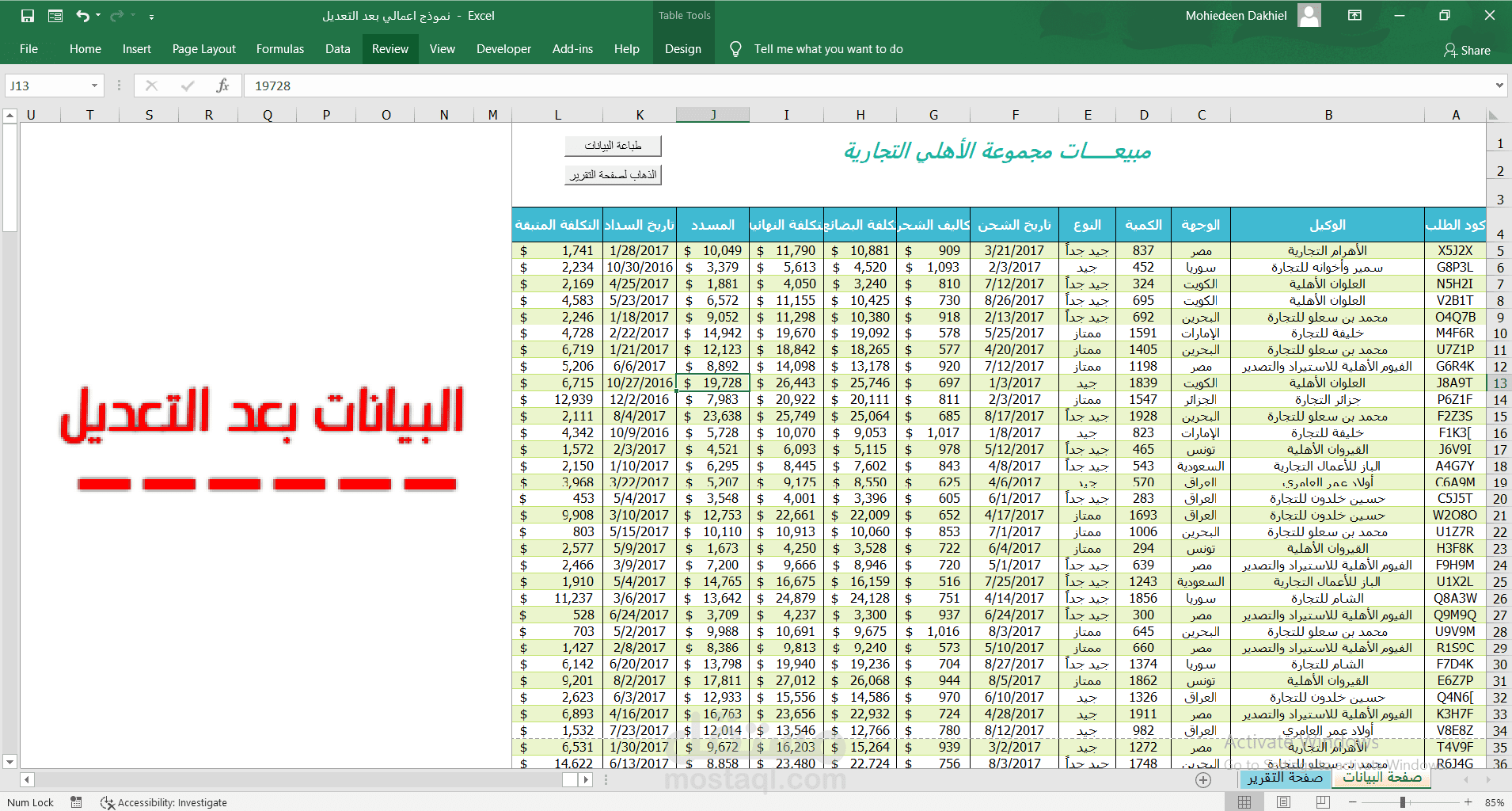The image size is (1512, 811).
Task: Click the Tell me lightbulb icon
Action: click(735, 49)
